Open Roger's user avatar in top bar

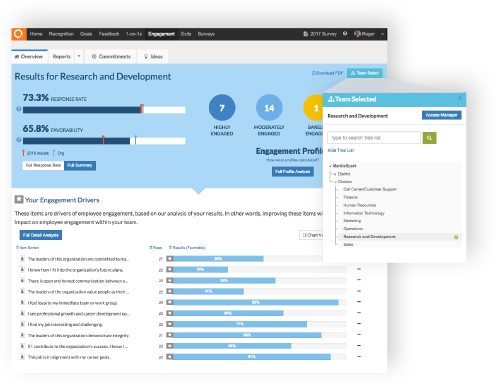(357, 34)
